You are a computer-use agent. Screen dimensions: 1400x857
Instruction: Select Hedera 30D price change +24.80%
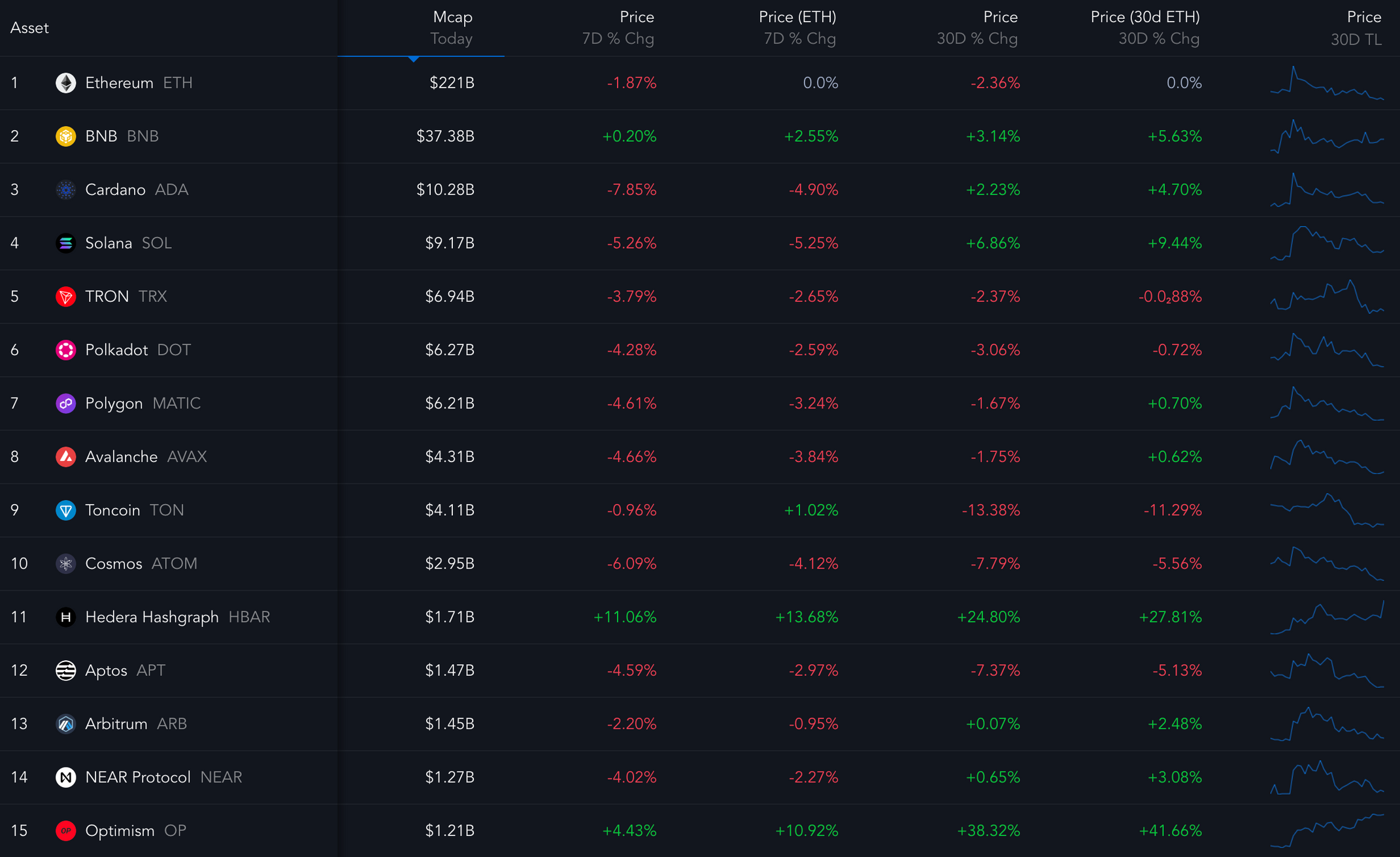(x=988, y=617)
